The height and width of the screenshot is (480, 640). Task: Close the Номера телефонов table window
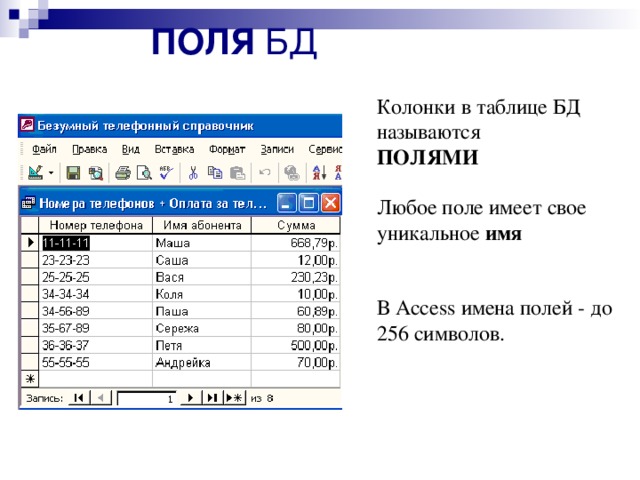(331, 203)
